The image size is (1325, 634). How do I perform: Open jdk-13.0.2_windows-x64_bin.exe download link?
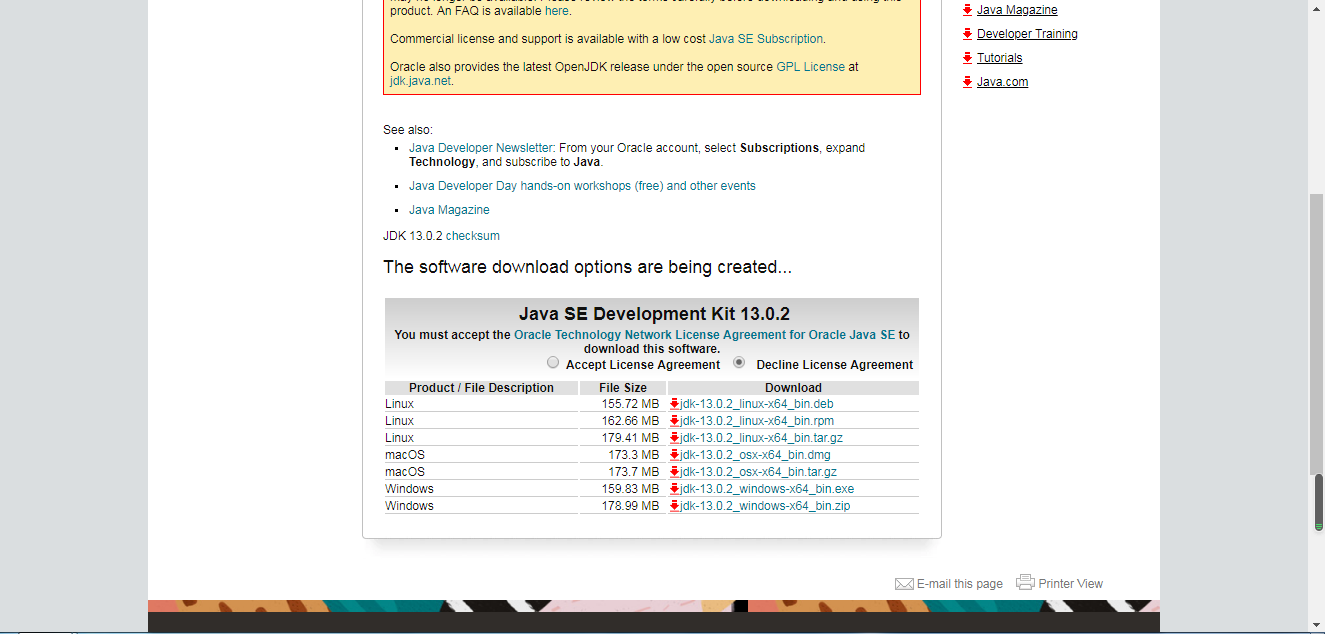click(x=768, y=489)
